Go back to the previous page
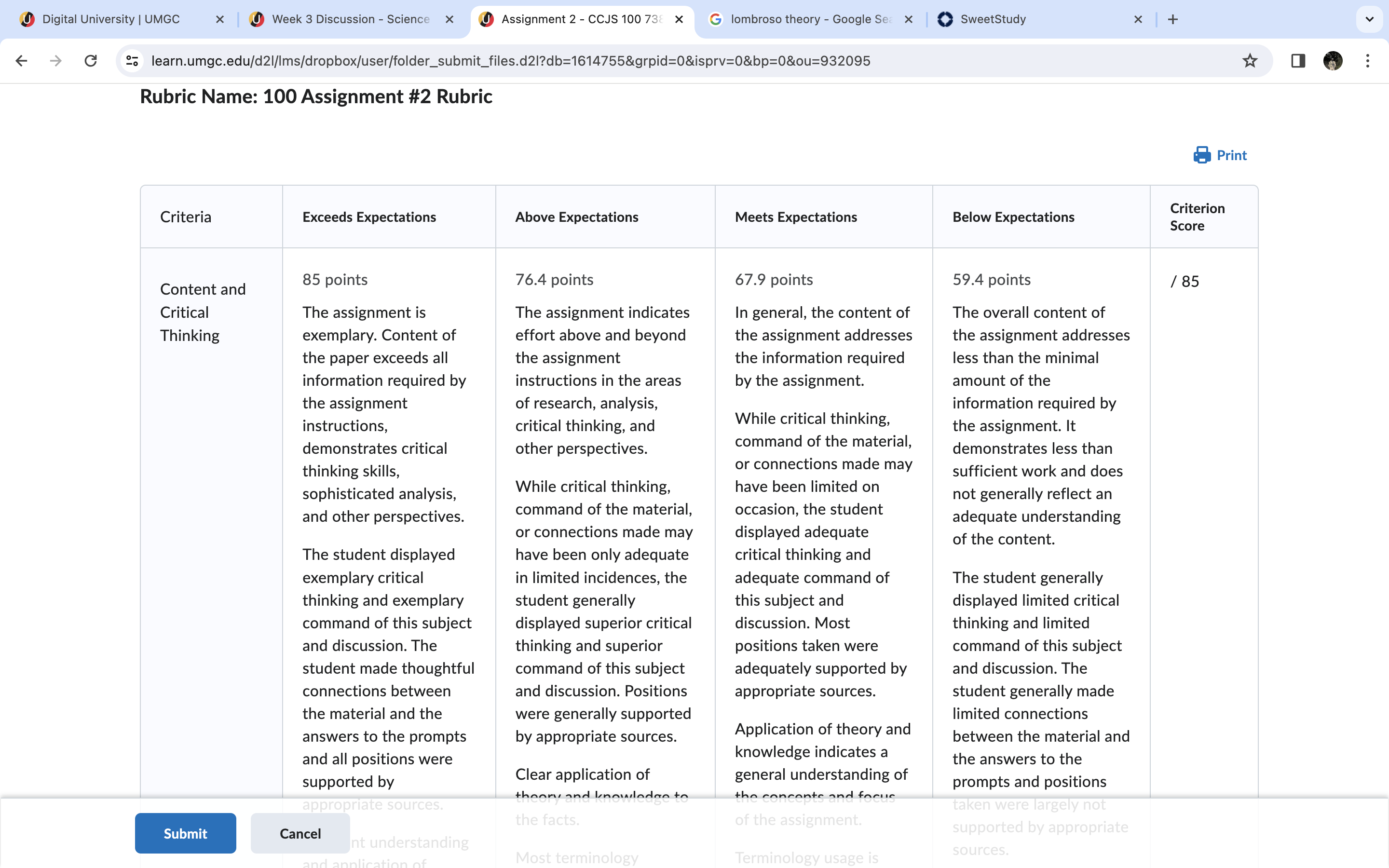The image size is (1389, 868). [x=22, y=61]
